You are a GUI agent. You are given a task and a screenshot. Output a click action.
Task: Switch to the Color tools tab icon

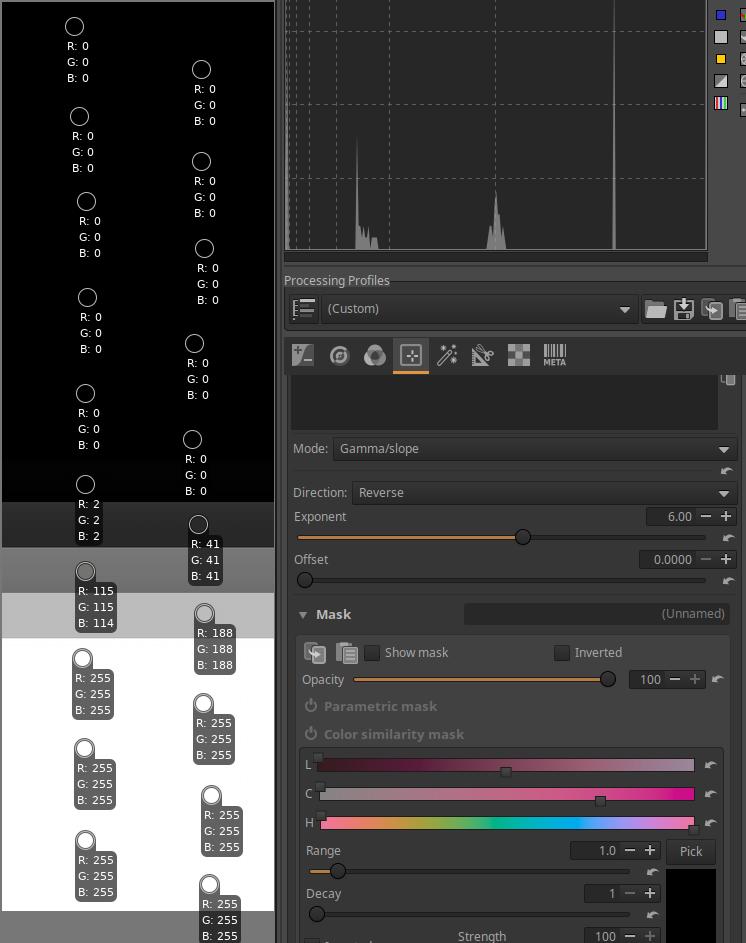(374, 355)
